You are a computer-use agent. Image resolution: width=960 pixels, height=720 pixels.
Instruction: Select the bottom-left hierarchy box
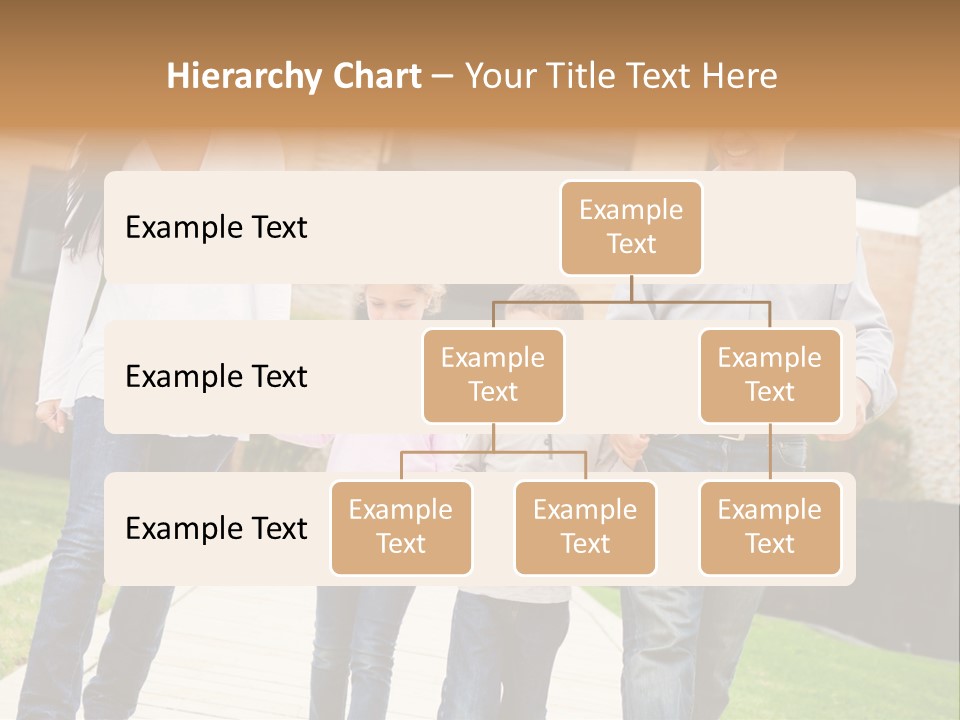coord(401,527)
